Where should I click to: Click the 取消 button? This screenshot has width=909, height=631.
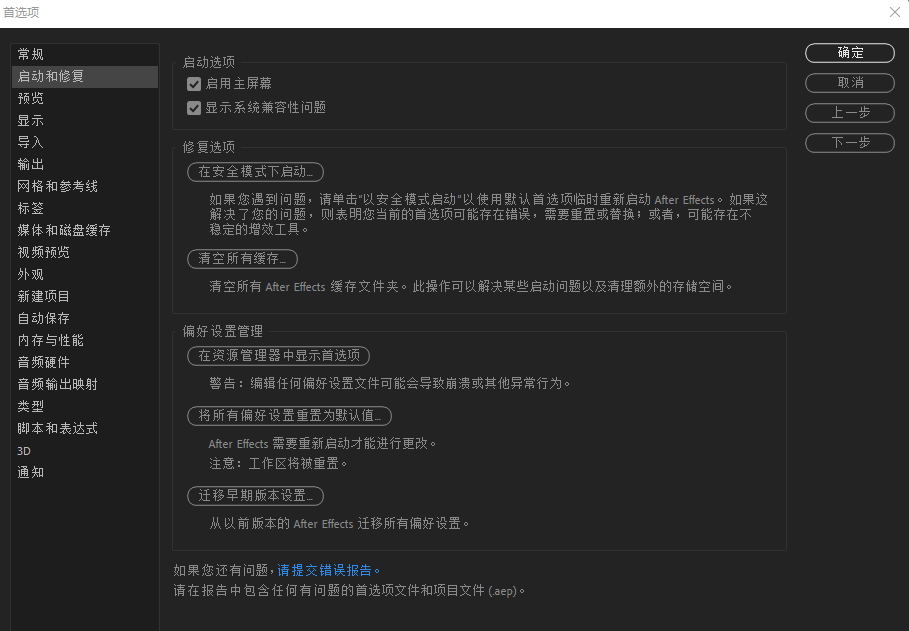pyautogui.click(x=849, y=83)
